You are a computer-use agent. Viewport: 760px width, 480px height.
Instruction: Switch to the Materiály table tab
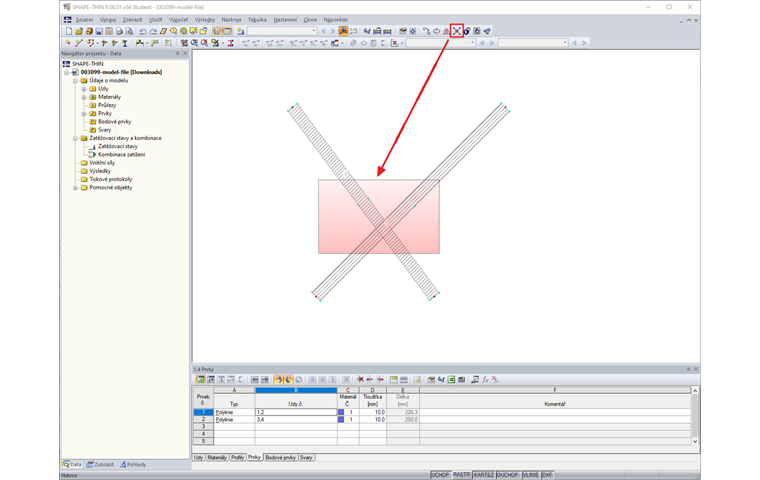click(217, 458)
